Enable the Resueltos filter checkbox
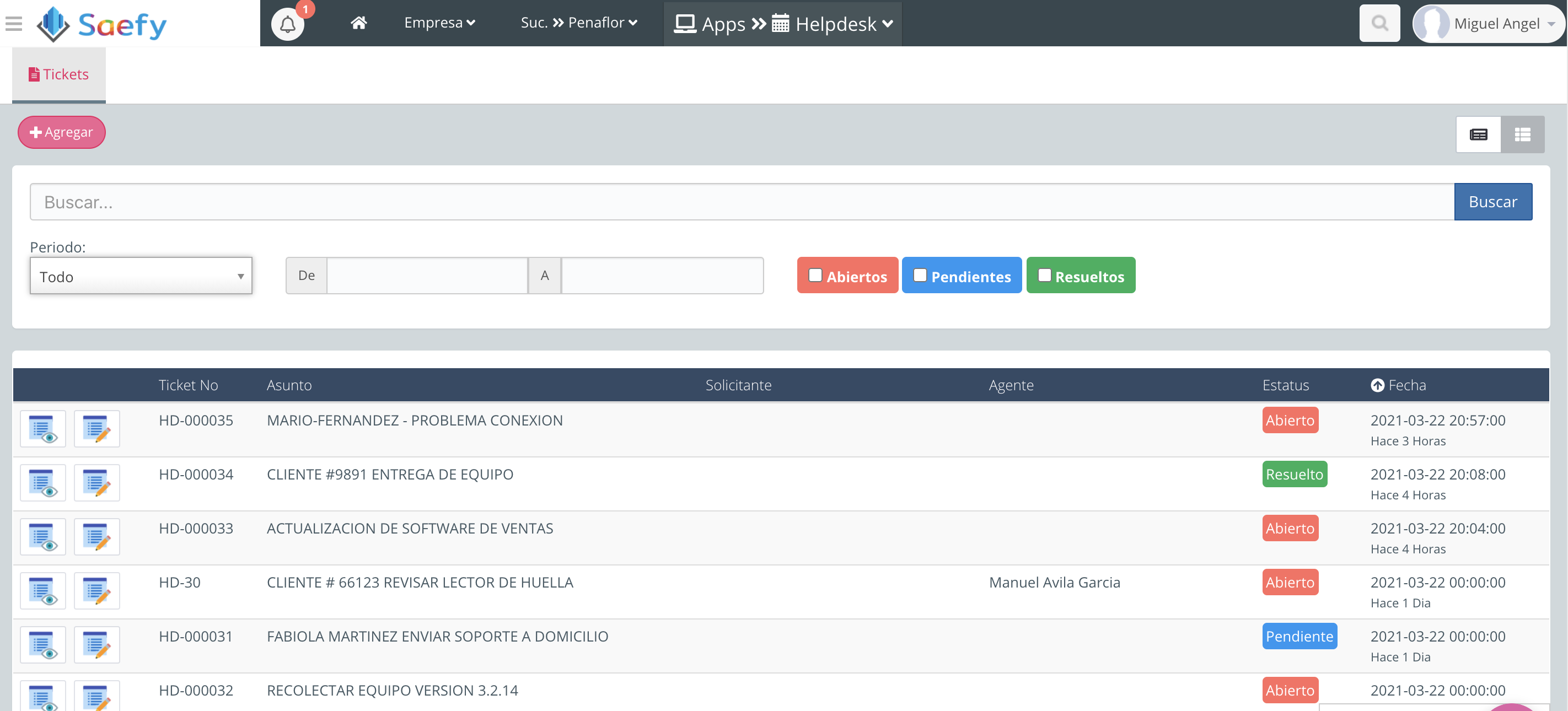The image size is (1568, 711). [x=1044, y=275]
